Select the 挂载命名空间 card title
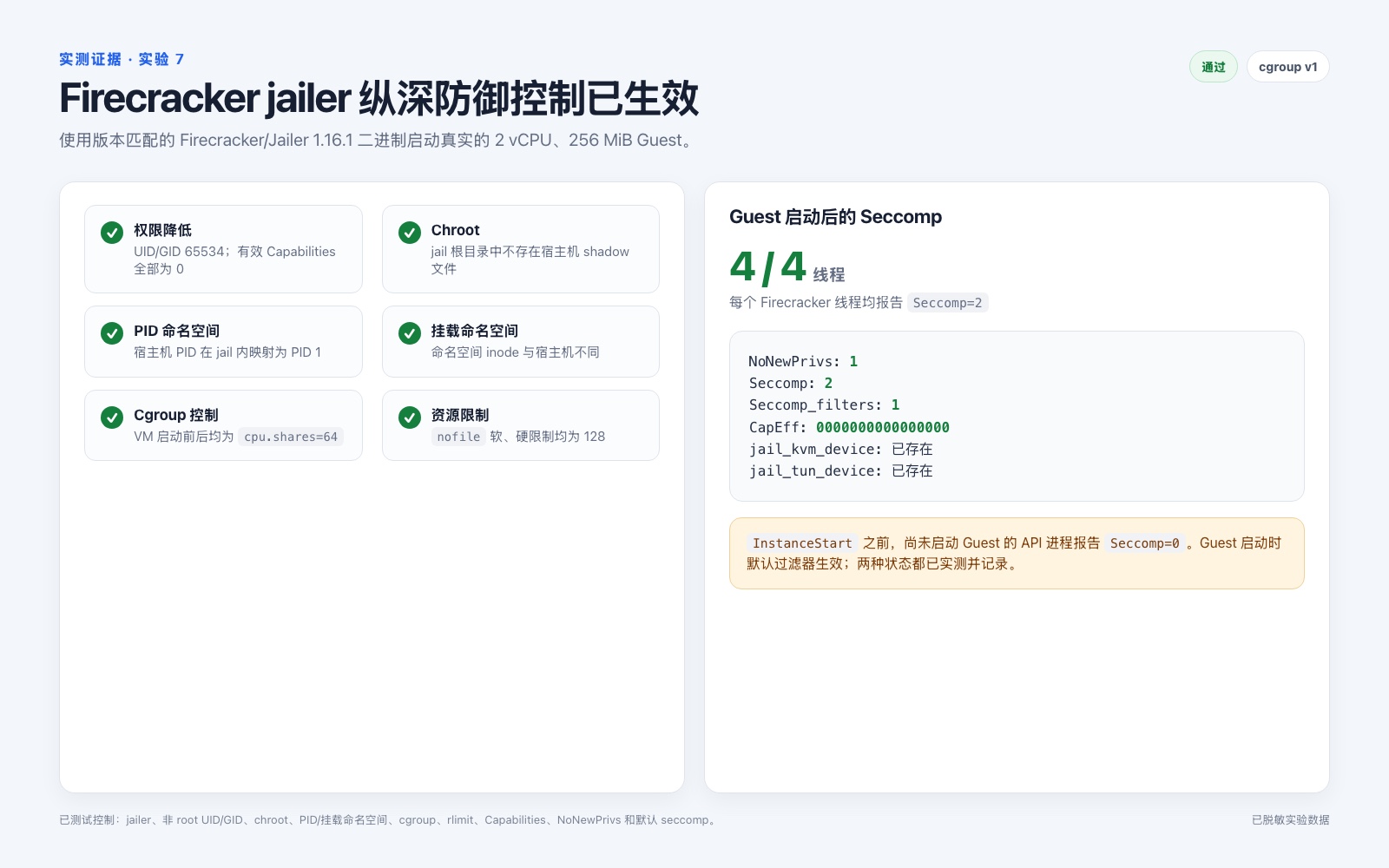This screenshot has height=868, width=1389. [475, 331]
